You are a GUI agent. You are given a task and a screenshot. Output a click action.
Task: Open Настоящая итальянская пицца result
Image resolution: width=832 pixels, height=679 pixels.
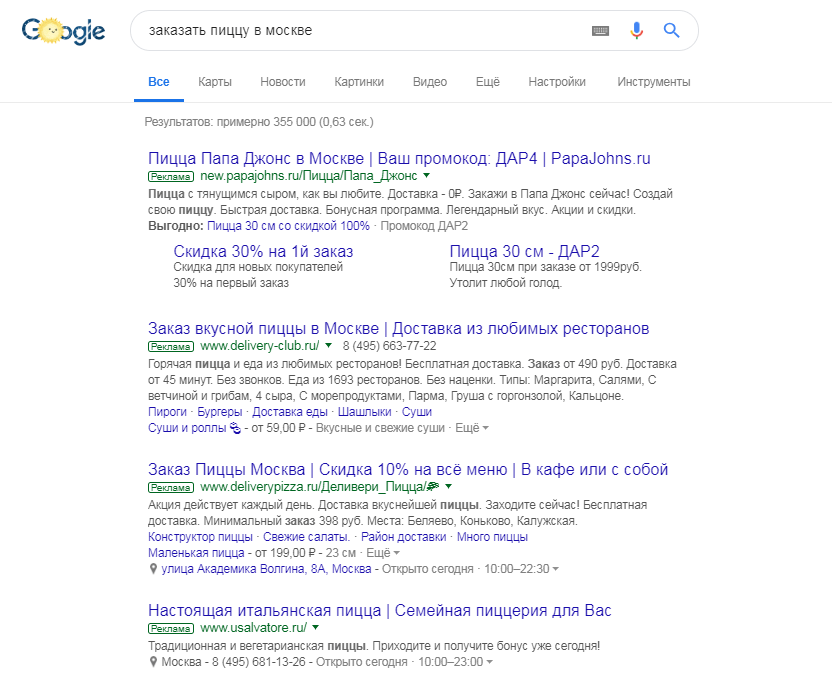tap(379, 611)
